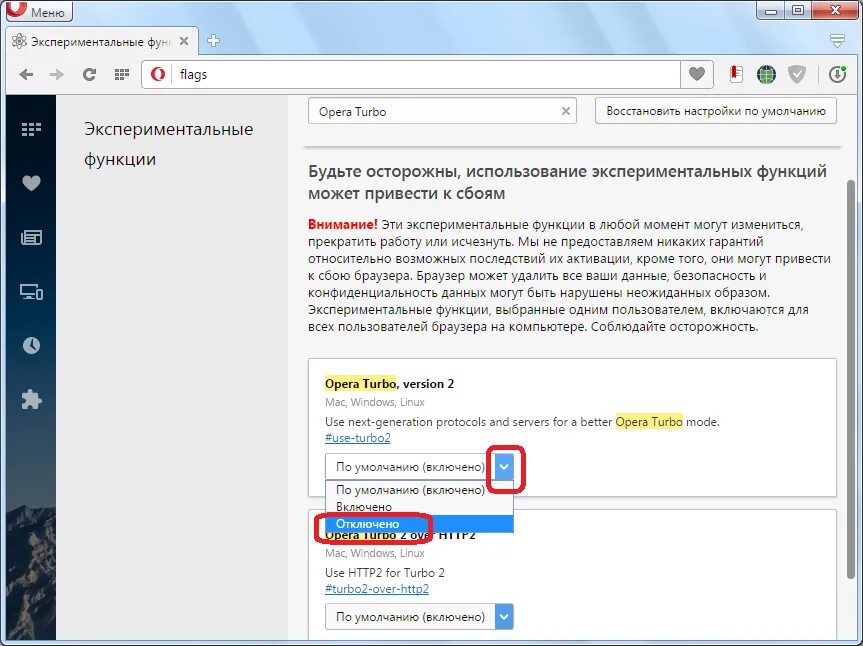Click the Opera Turbo version 2 dropdown arrow
863x646 pixels.
[504, 467]
